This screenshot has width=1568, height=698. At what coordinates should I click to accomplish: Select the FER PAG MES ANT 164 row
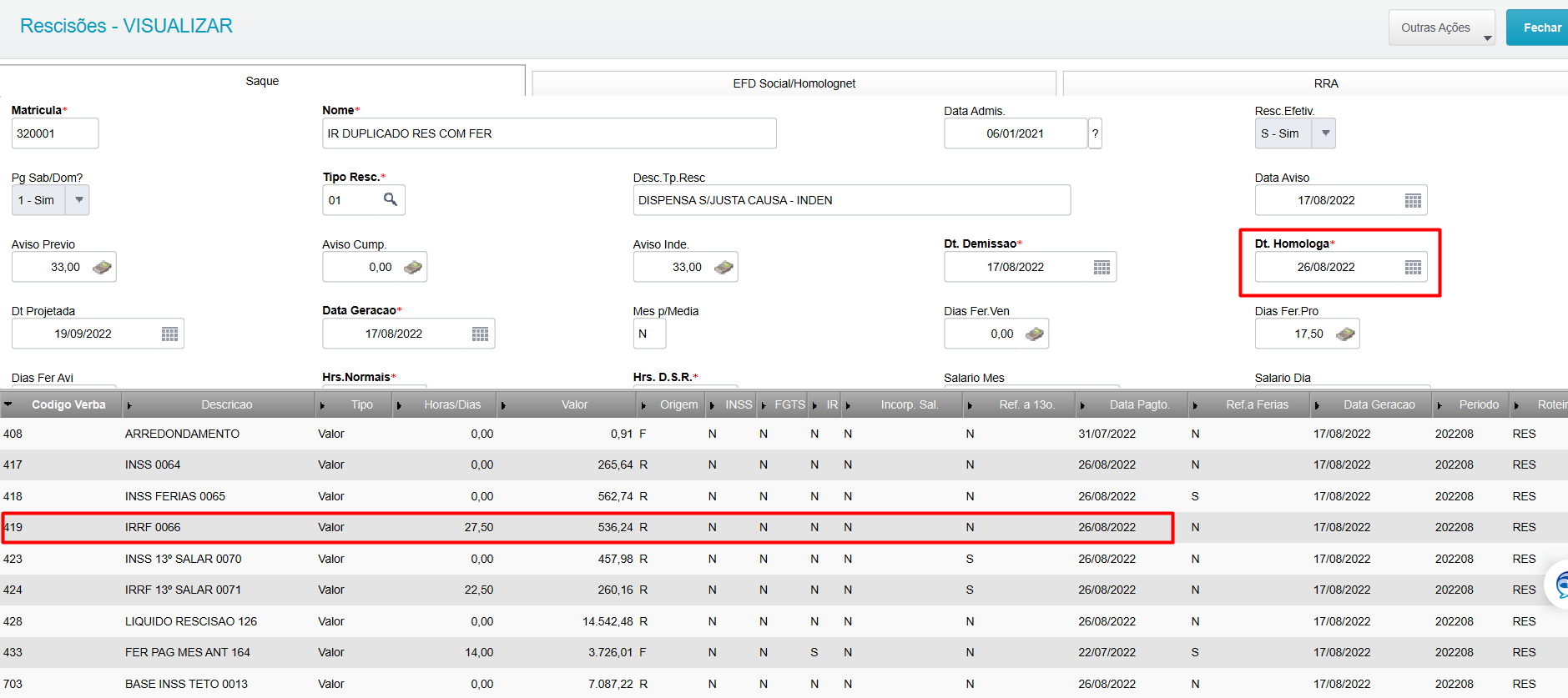[784, 652]
